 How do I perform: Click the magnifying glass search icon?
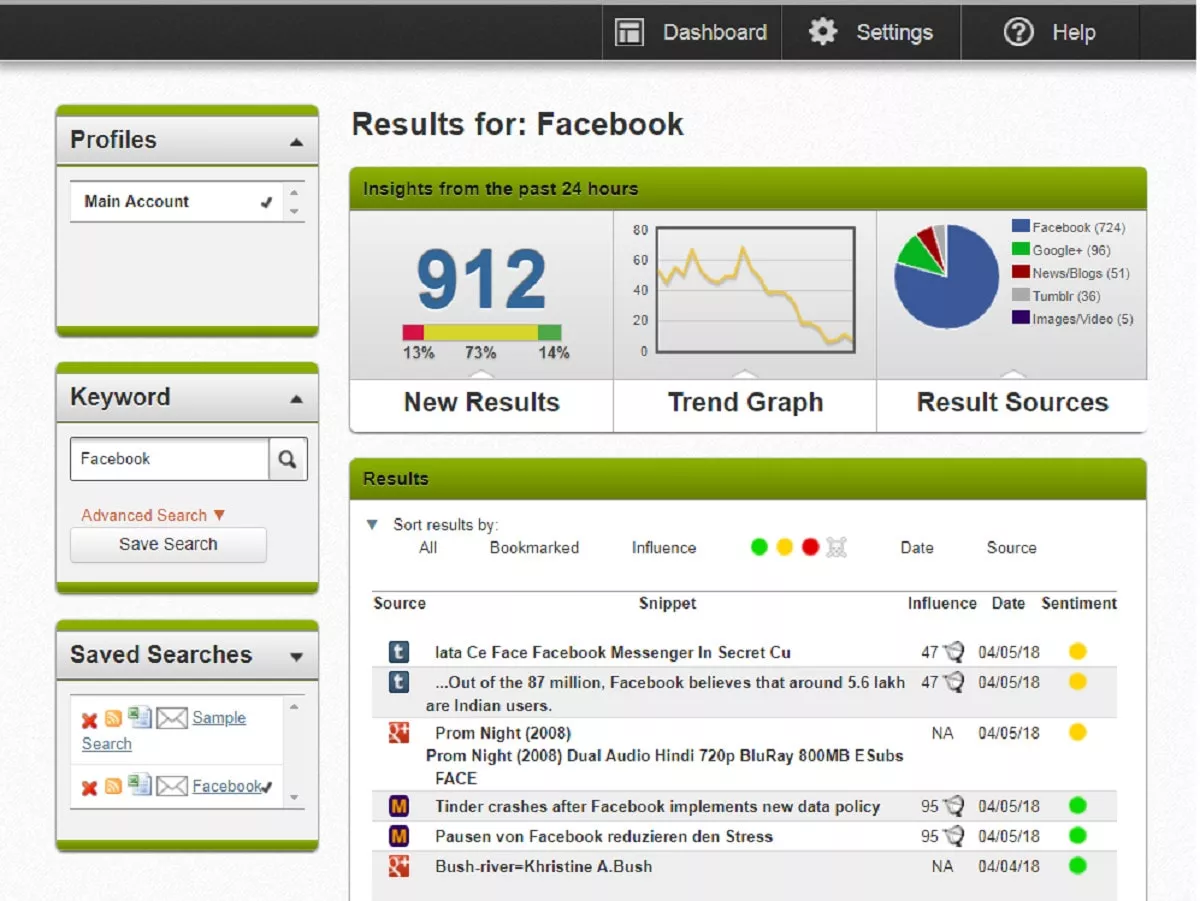tap(287, 458)
